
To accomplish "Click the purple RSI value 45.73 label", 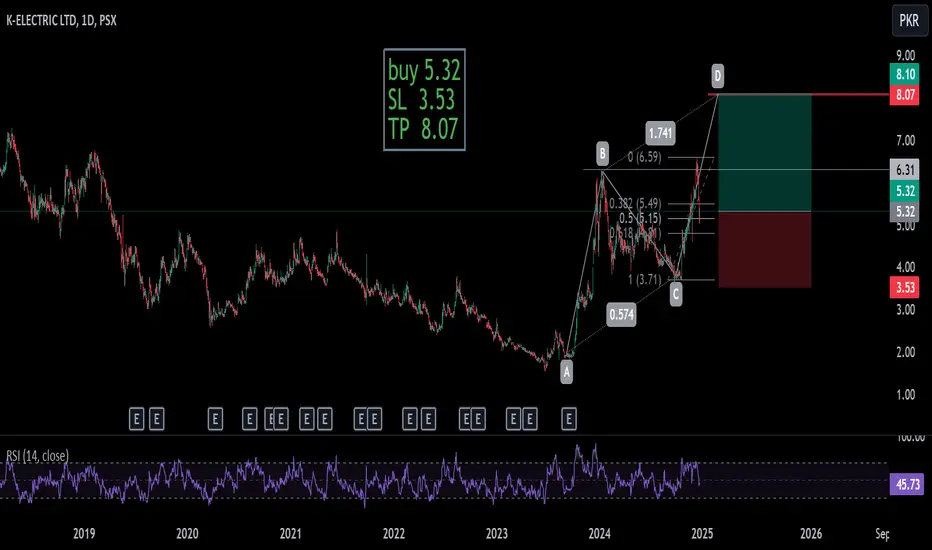I will 907,484.
